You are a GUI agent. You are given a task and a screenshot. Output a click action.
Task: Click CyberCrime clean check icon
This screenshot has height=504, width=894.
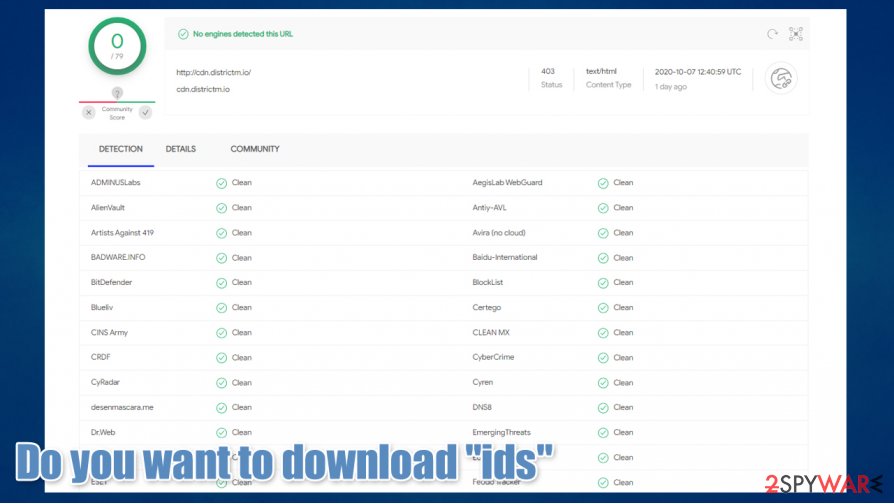coord(603,358)
